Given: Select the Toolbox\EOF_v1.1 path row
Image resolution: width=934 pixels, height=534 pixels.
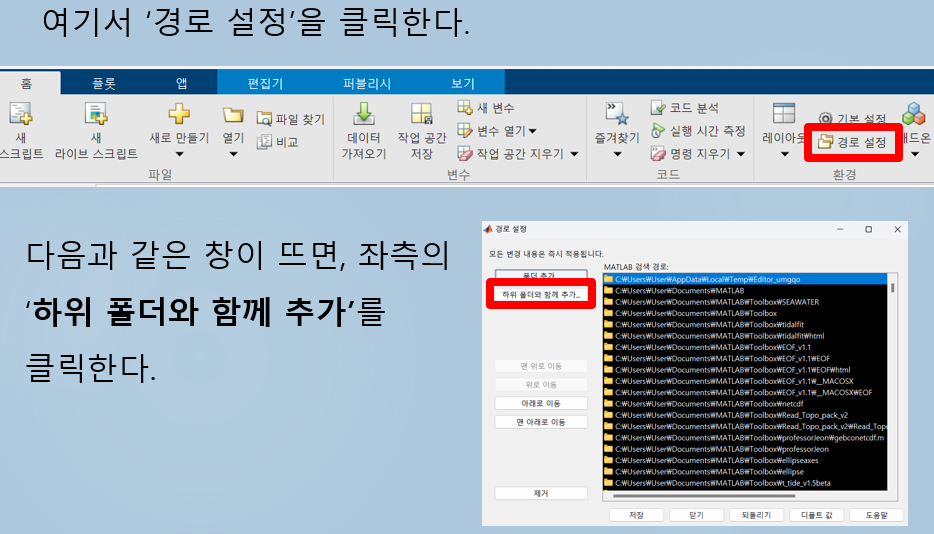Looking at the screenshot, I should [745, 347].
